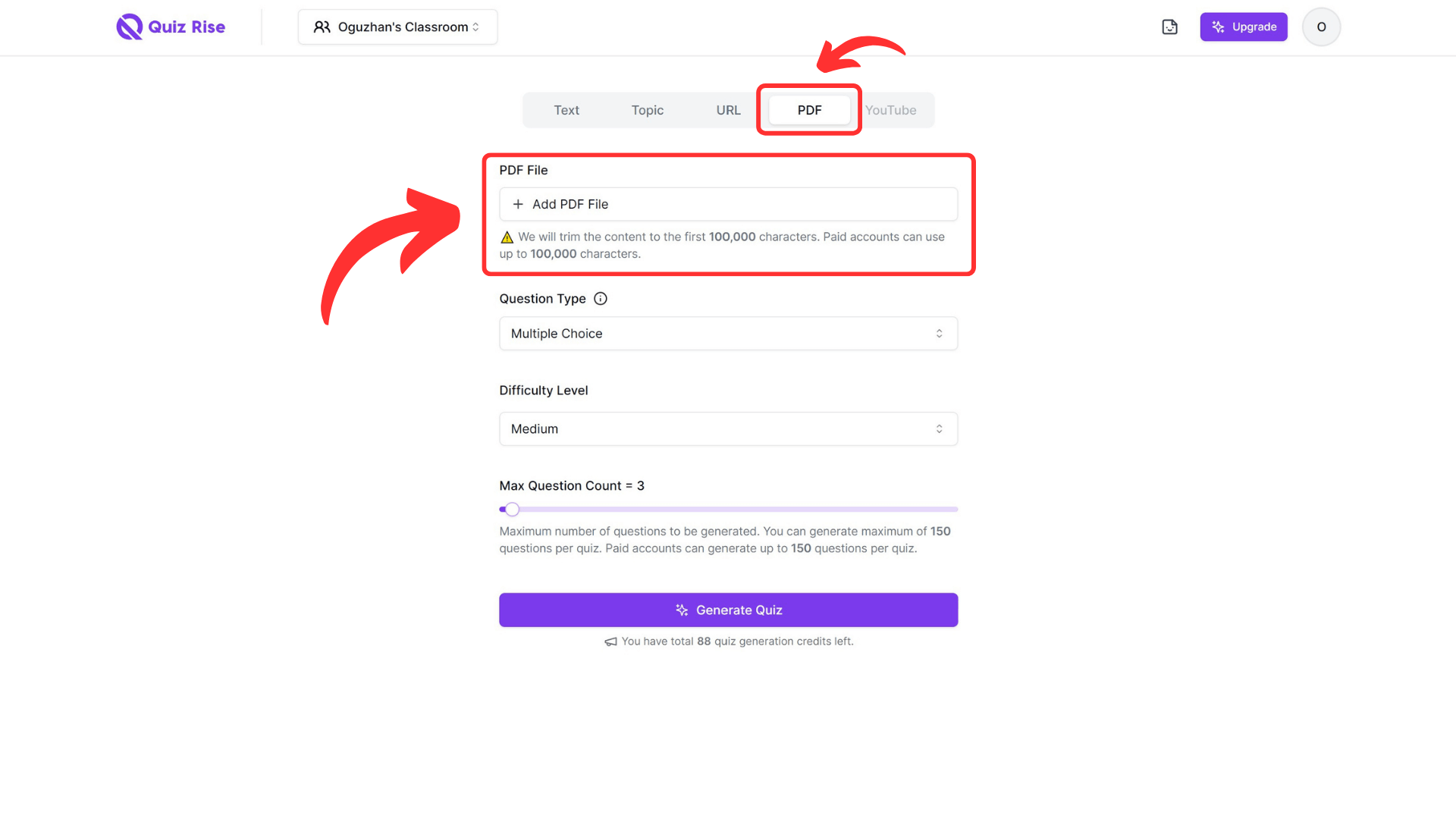
Task: Click the Generate Quiz button
Action: (x=728, y=609)
